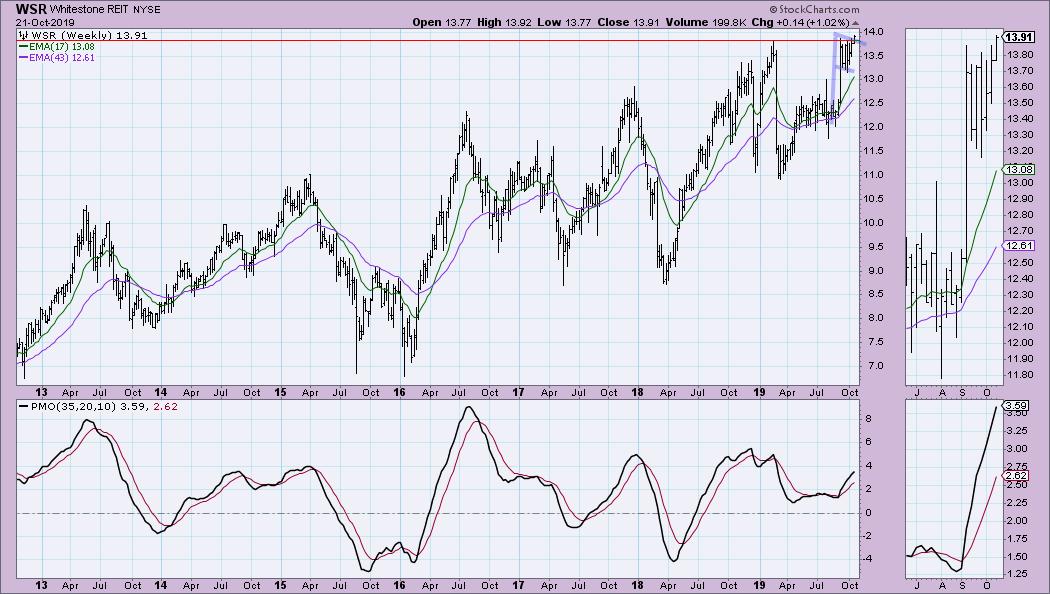The height and width of the screenshot is (594, 1050).
Task: Click the up triangle after the Chg value
Action: pyautogui.click(x=854, y=23)
